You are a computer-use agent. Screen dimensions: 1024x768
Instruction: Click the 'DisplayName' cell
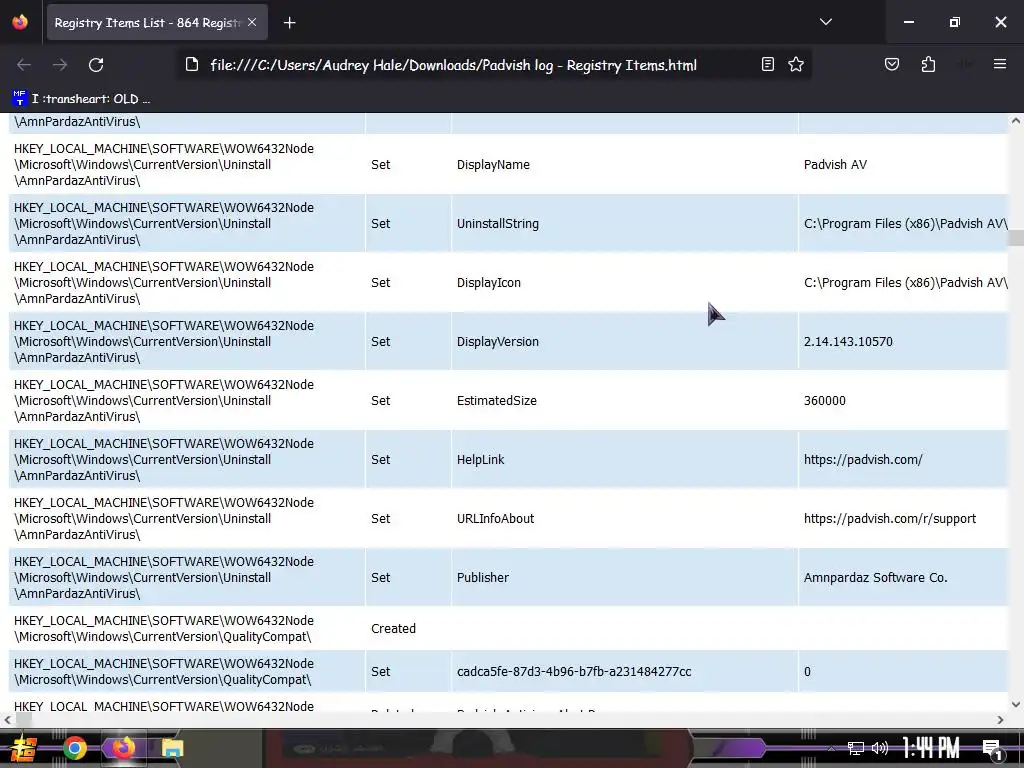[x=624, y=165]
